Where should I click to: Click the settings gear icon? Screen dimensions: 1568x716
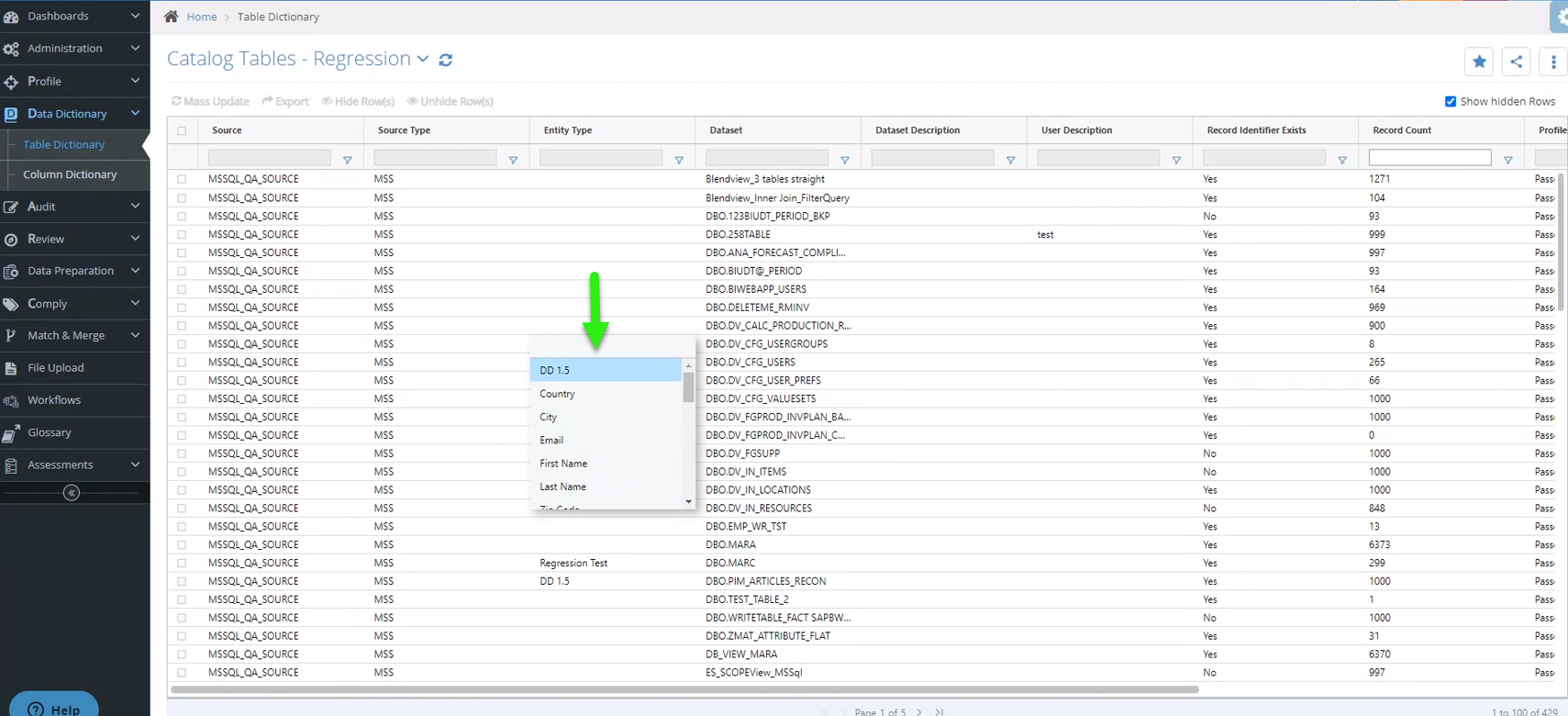click(x=1560, y=17)
